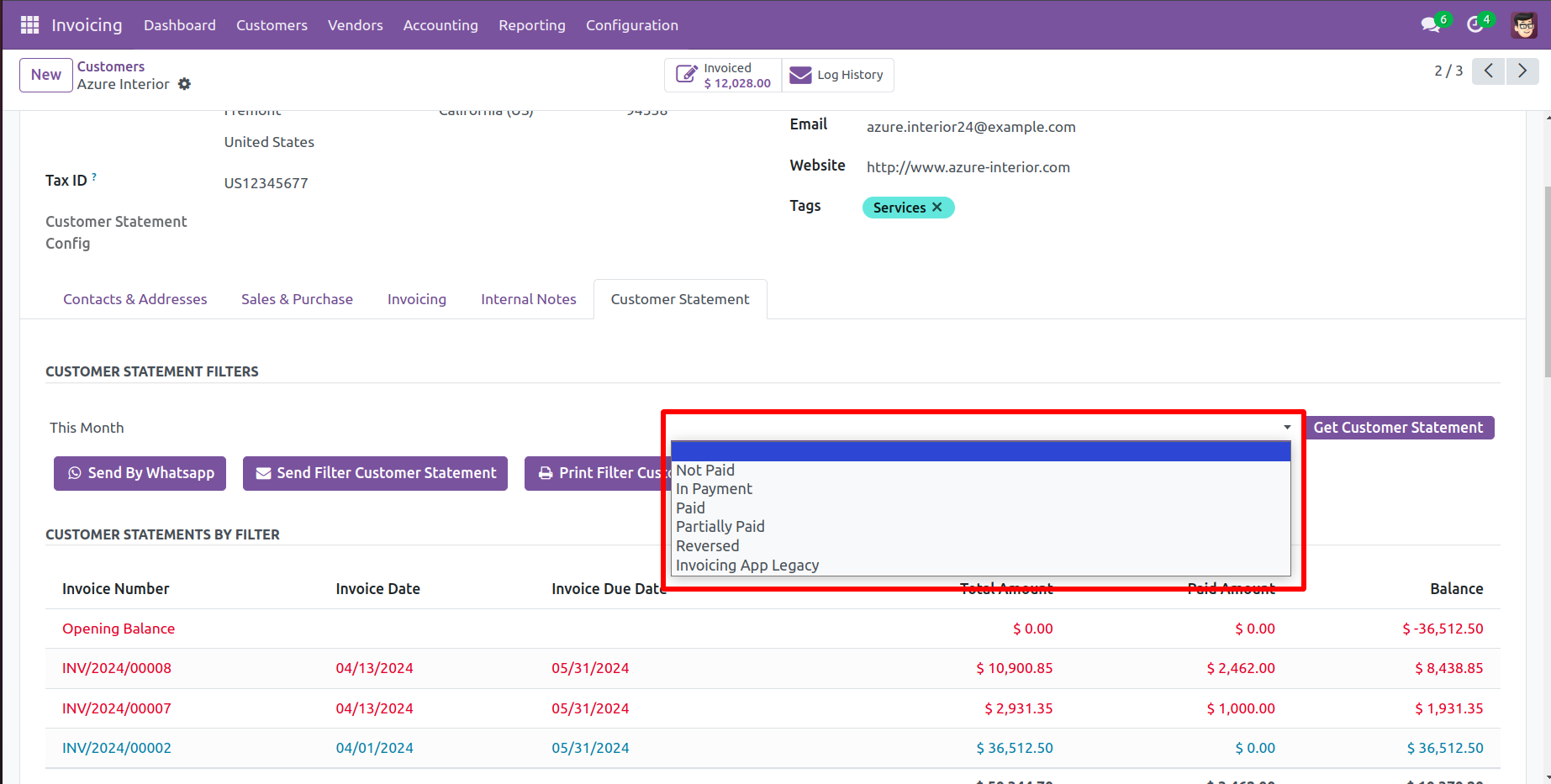Viewport: 1551px width, 784px height.
Task: Remove the Services tag with X
Action: coord(937,207)
